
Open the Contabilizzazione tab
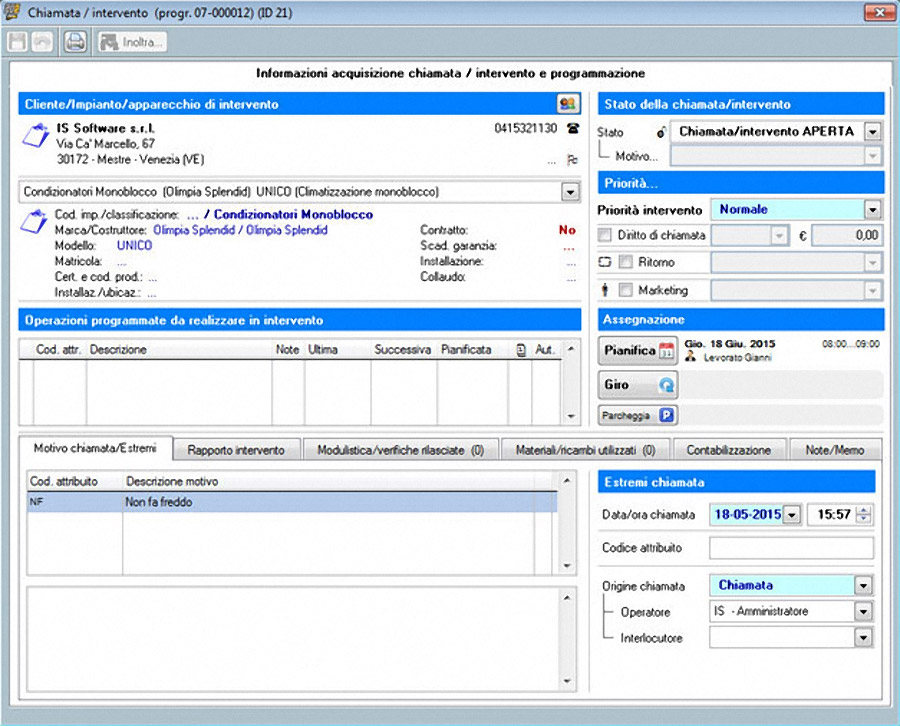pos(729,450)
